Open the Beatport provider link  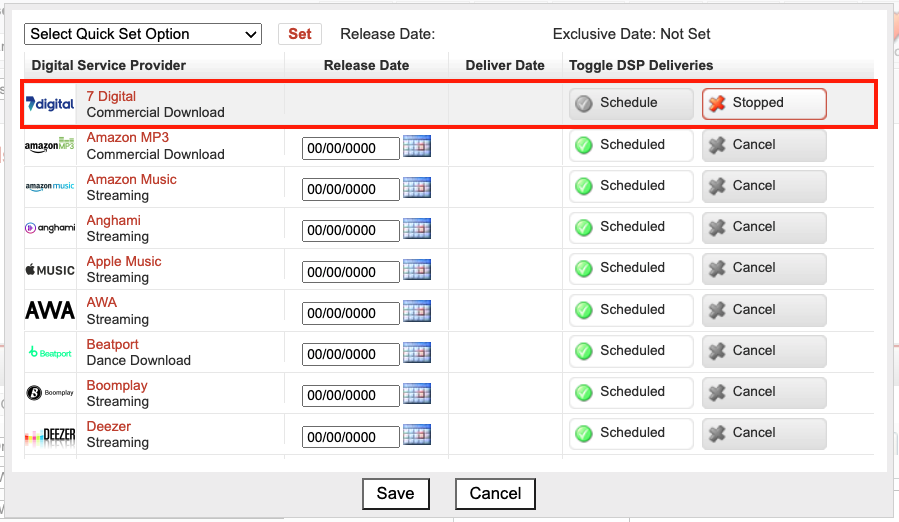tap(112, 344)
